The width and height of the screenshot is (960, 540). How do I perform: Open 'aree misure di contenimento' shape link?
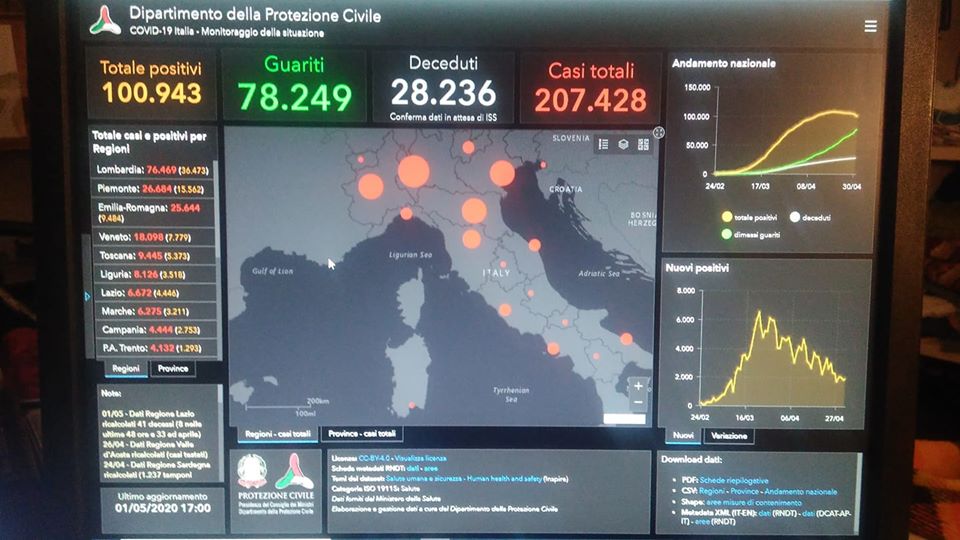click(754, 502)
